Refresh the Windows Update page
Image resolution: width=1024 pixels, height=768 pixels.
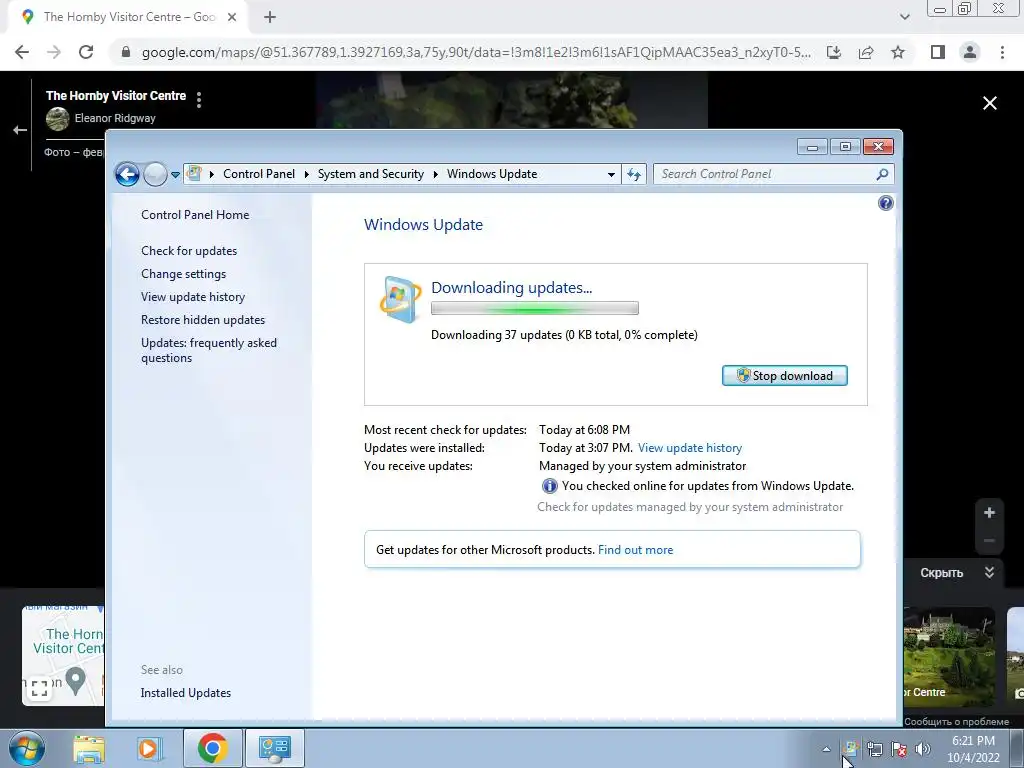click(x=634, y=174)
